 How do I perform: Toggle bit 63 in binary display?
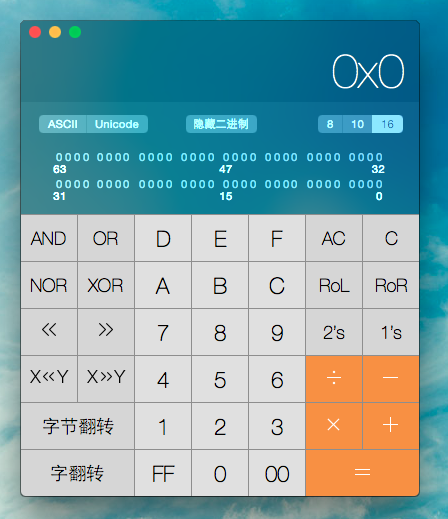tap(59, 157)
